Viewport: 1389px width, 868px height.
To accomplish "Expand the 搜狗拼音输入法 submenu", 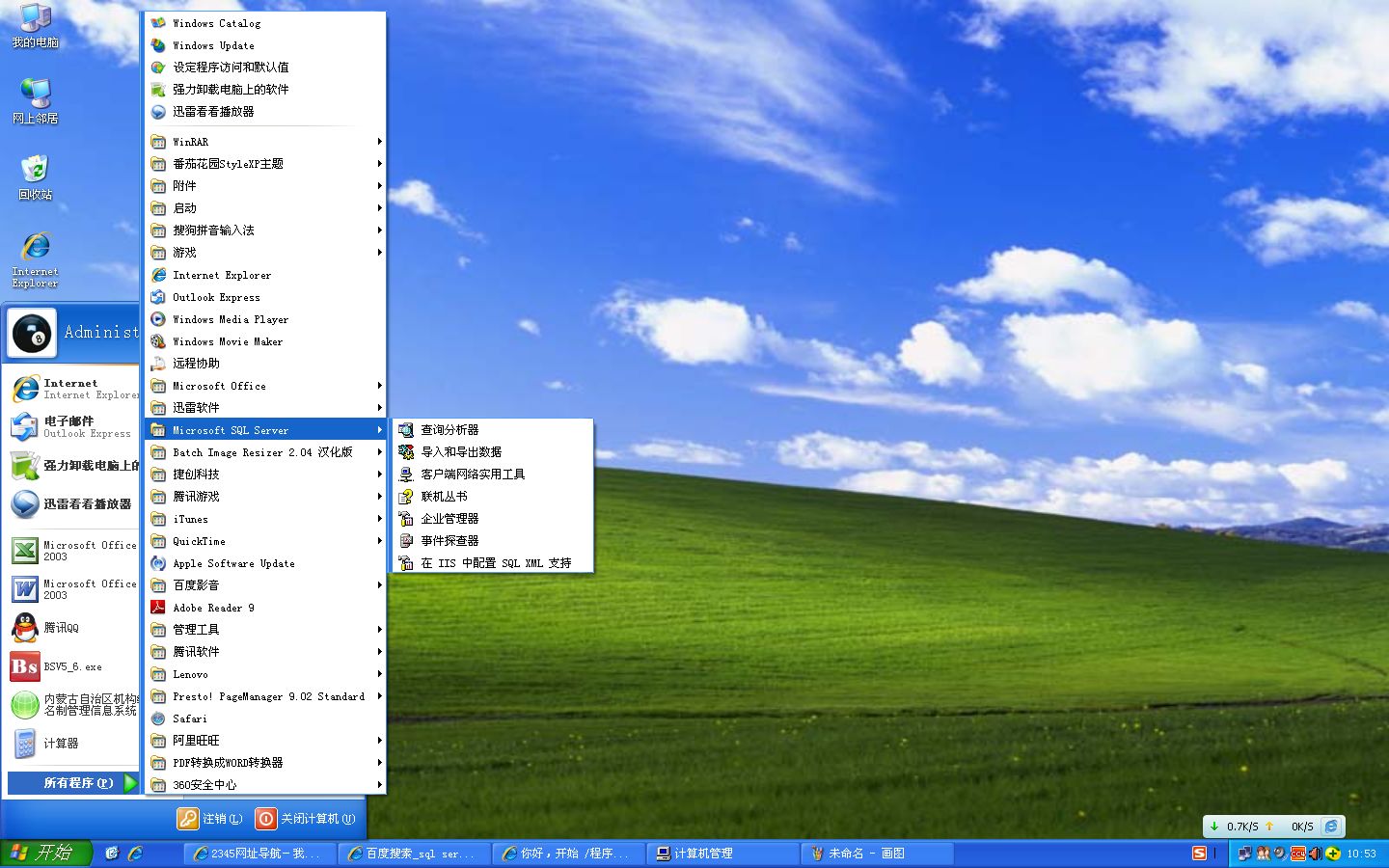I will coord(265,231).
